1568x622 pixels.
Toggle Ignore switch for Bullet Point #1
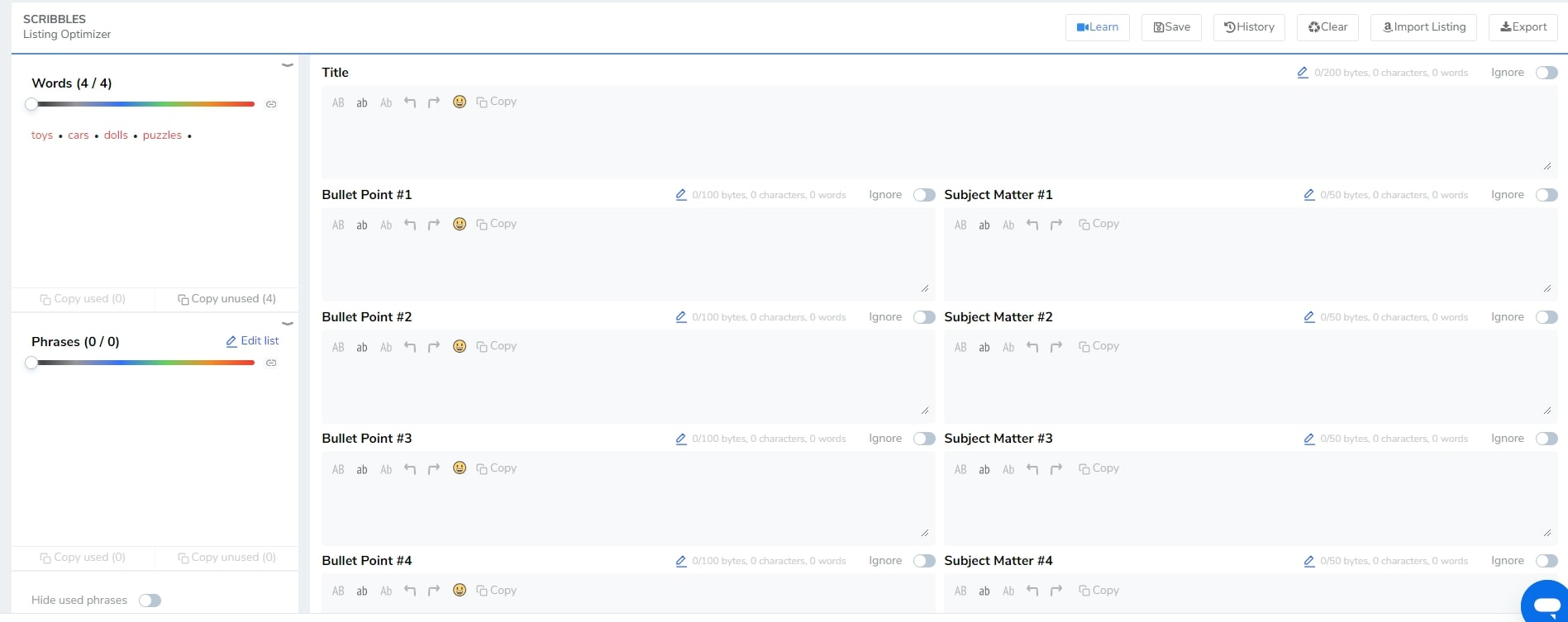coord(924,195)
